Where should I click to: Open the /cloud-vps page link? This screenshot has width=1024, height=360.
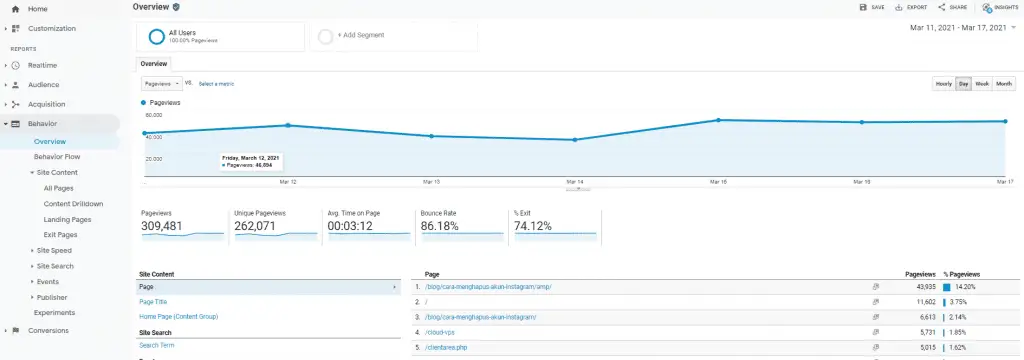point(440,333)
